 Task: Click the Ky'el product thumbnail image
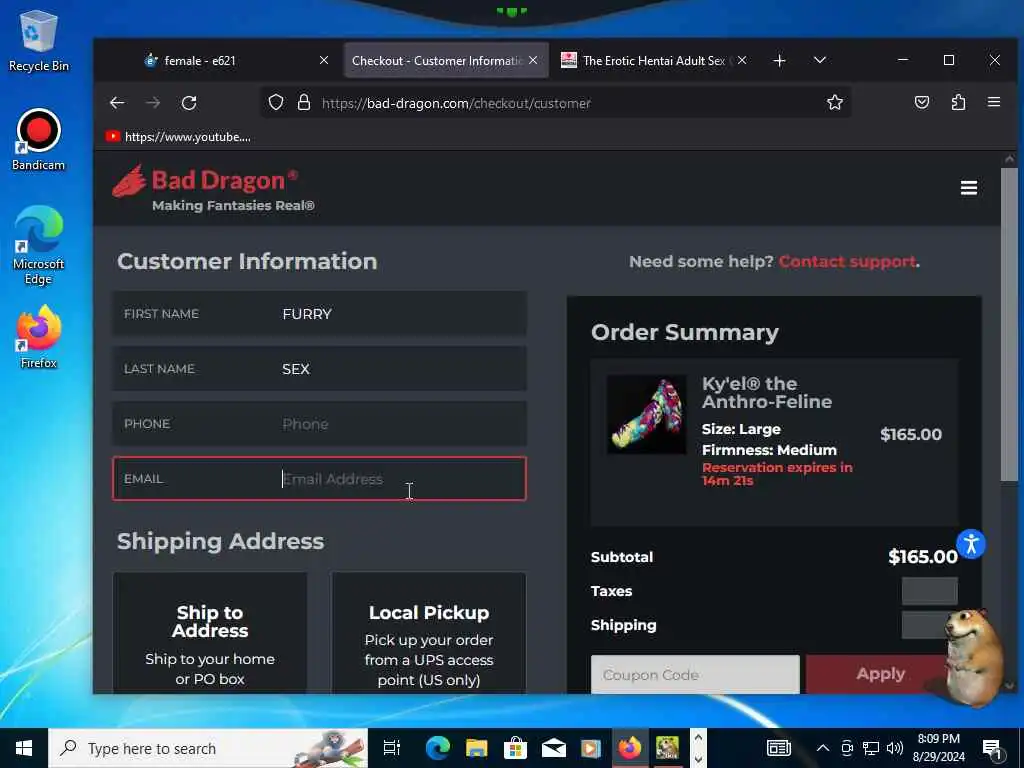click(647, 414)
